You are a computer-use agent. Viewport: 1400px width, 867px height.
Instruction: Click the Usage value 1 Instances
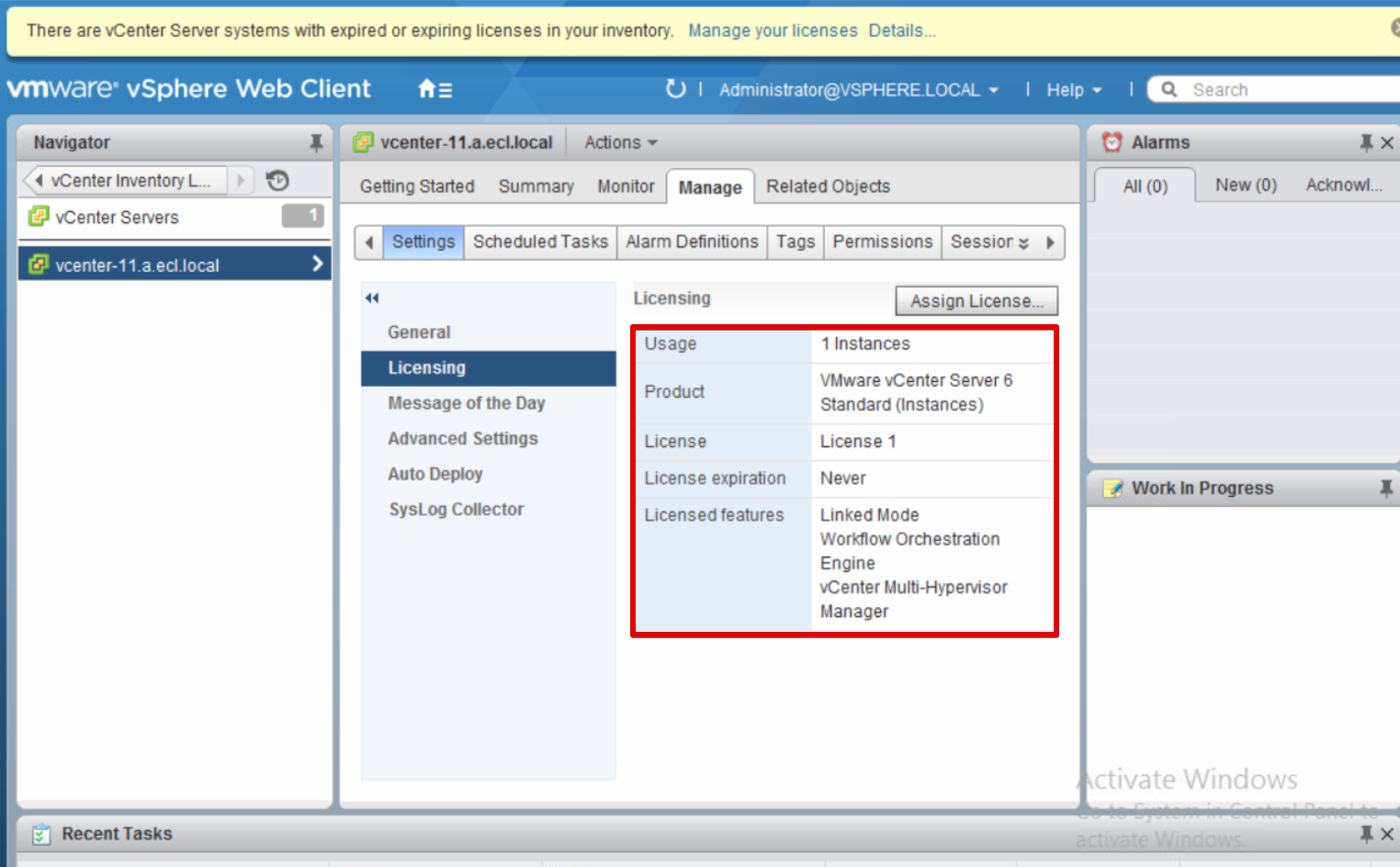[x=865, y=343]
